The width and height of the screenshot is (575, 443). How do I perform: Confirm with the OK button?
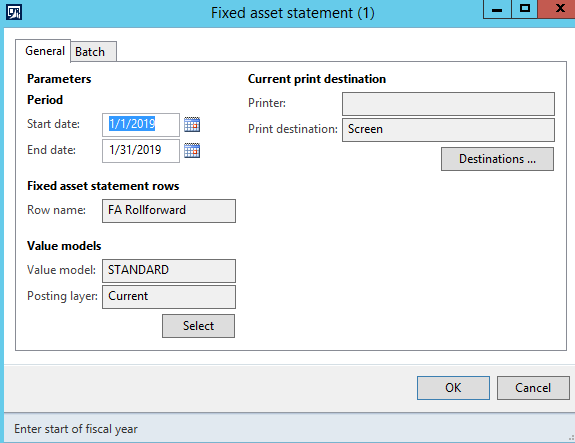453,388
